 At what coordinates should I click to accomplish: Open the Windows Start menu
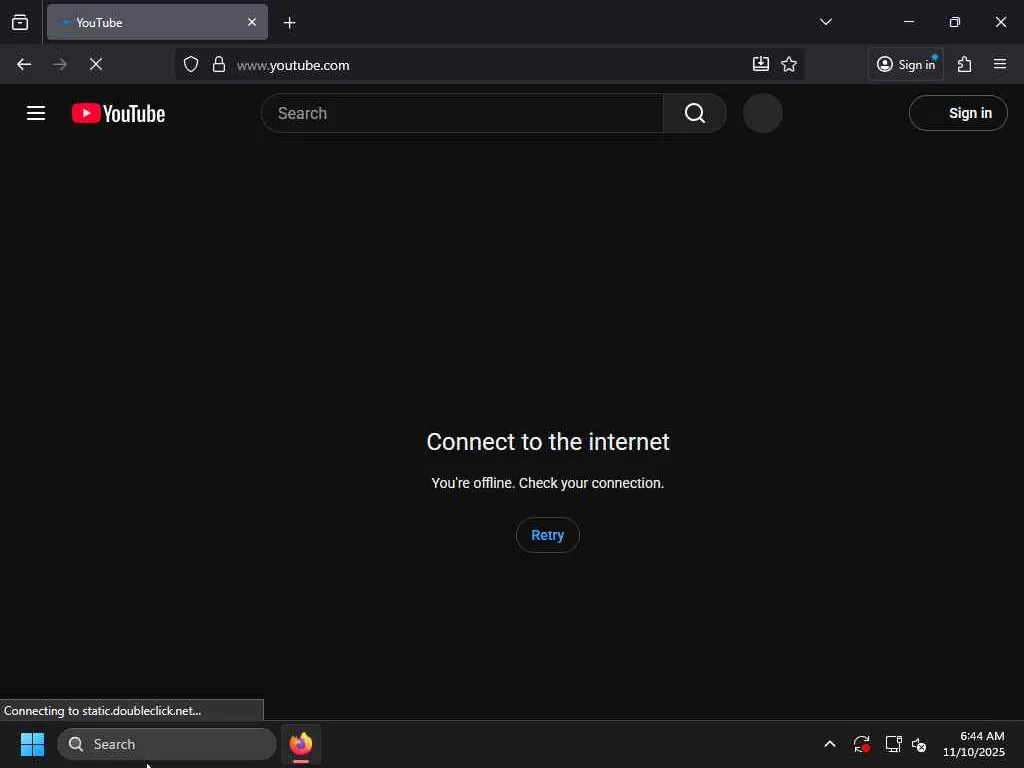32,744
